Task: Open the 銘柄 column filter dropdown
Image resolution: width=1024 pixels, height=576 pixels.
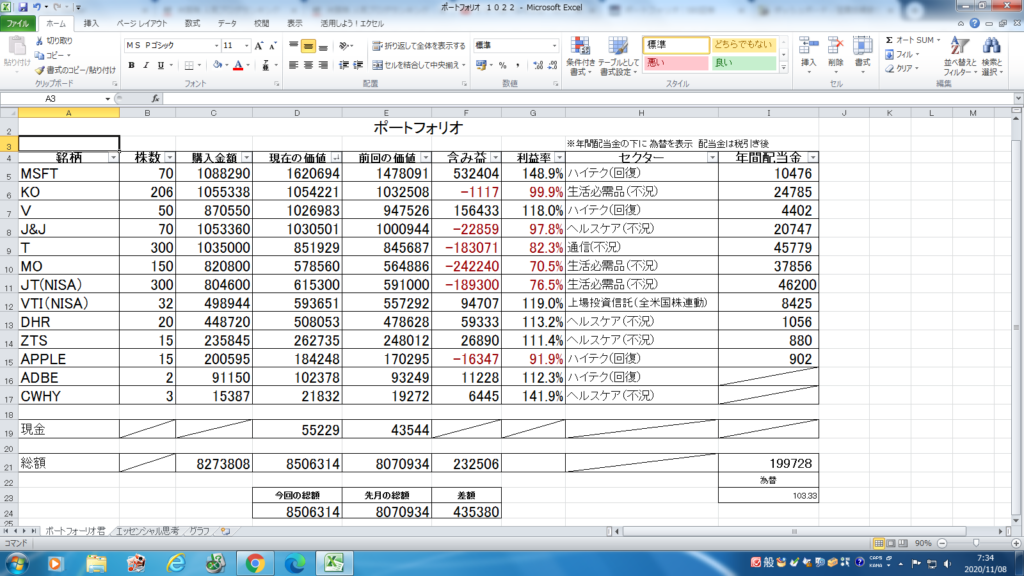Action: pyautogui.click(x=113, y=158)
